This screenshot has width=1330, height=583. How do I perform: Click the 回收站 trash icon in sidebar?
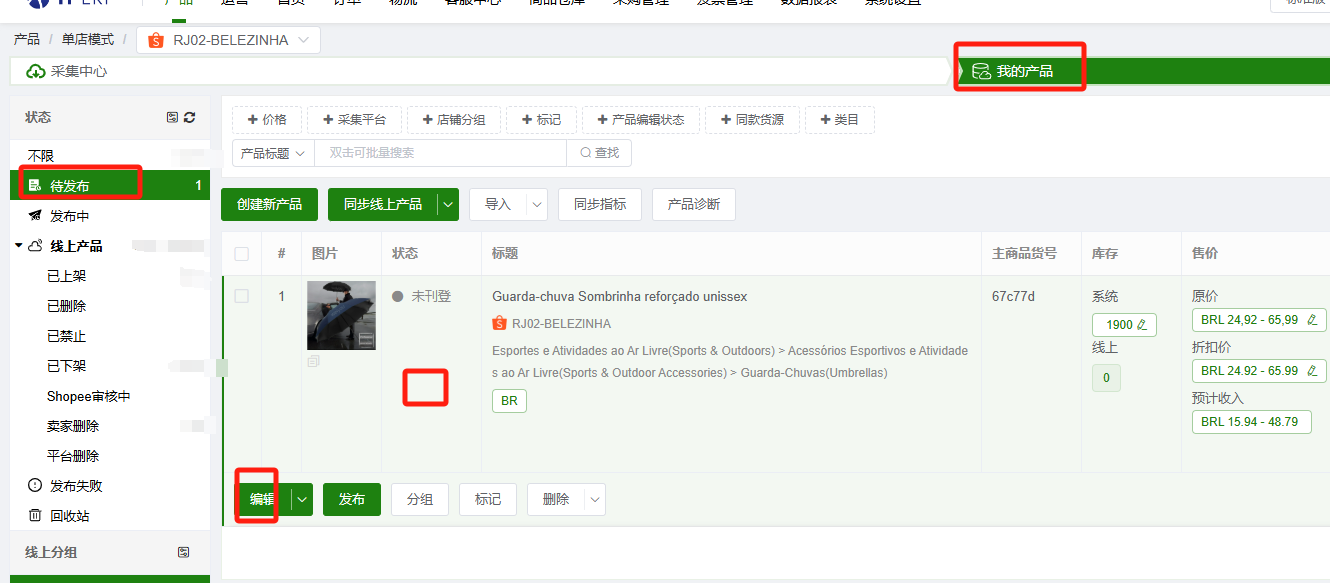pos(35,516)
